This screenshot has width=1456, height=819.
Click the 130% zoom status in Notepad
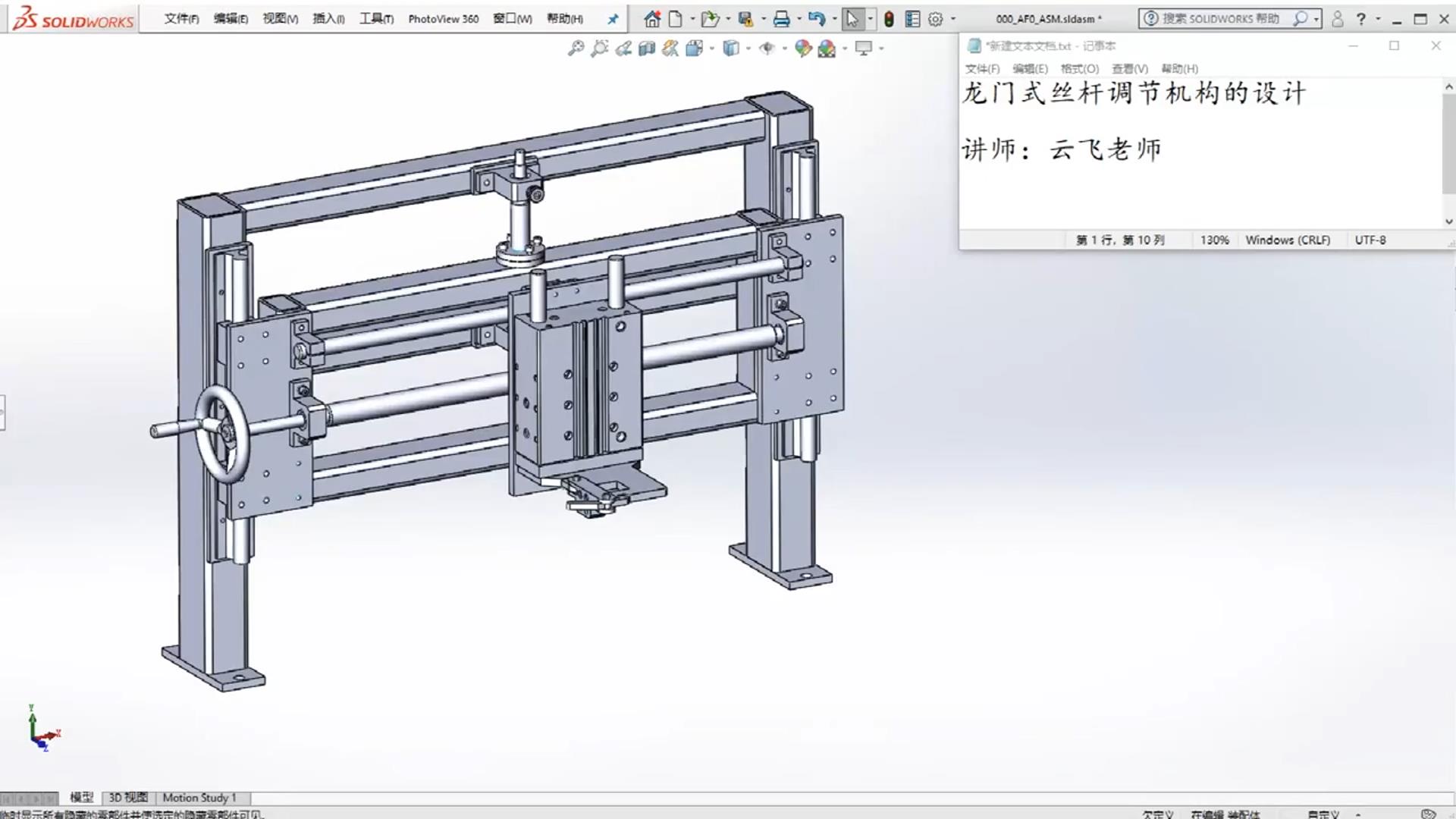[1214, 240]
